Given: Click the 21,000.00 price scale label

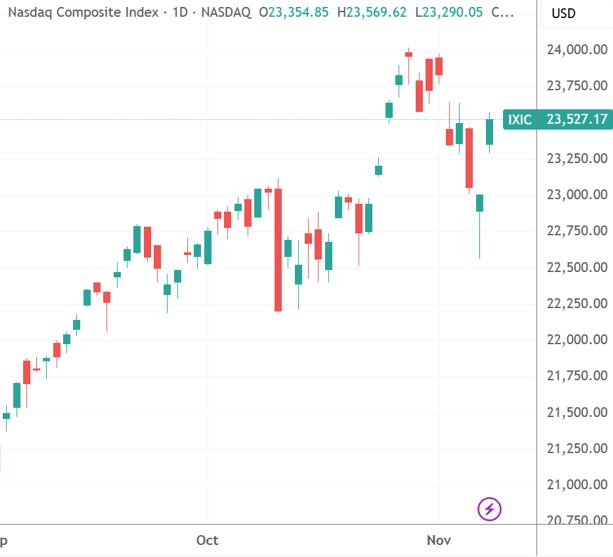Looking at the screenshot, I should click(576, 484).
